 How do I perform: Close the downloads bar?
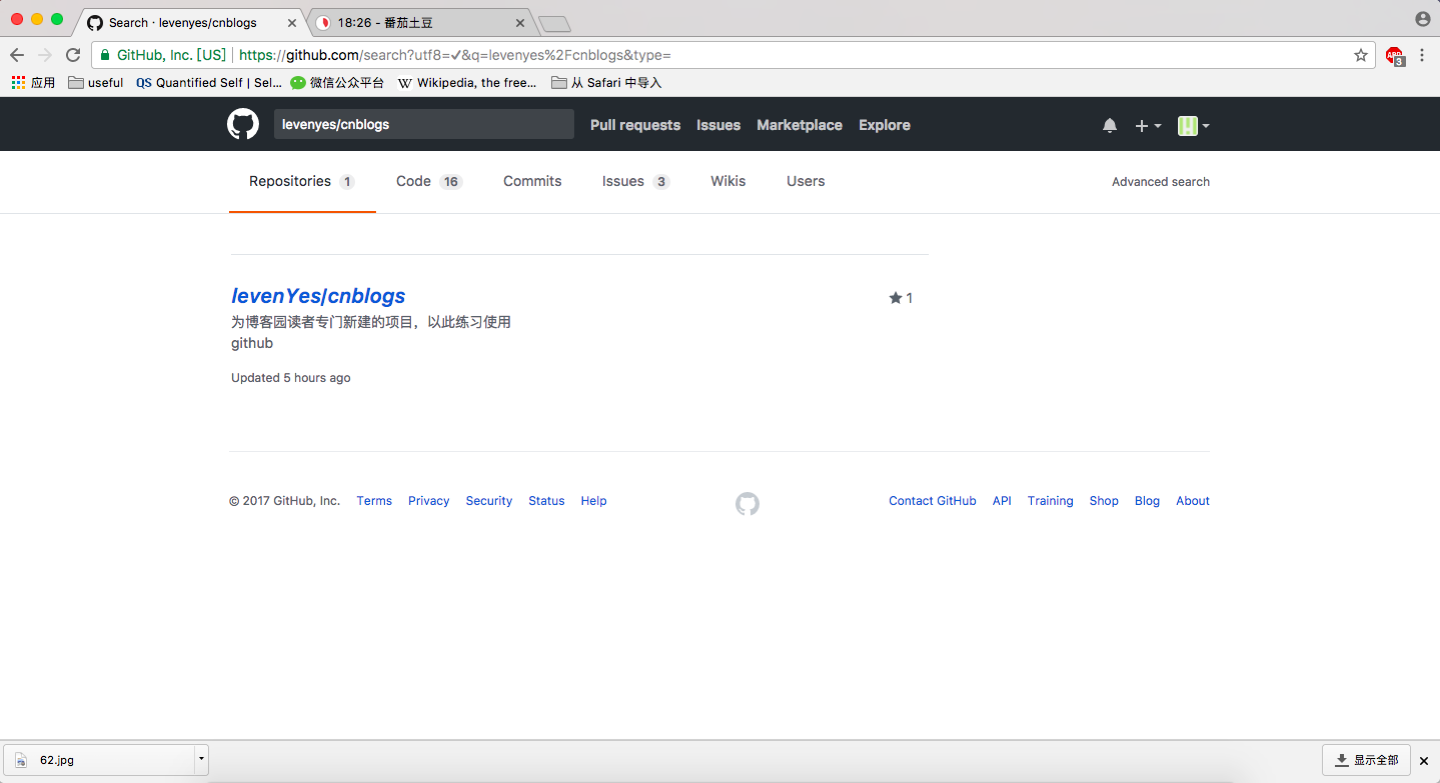coord(1424,761)
